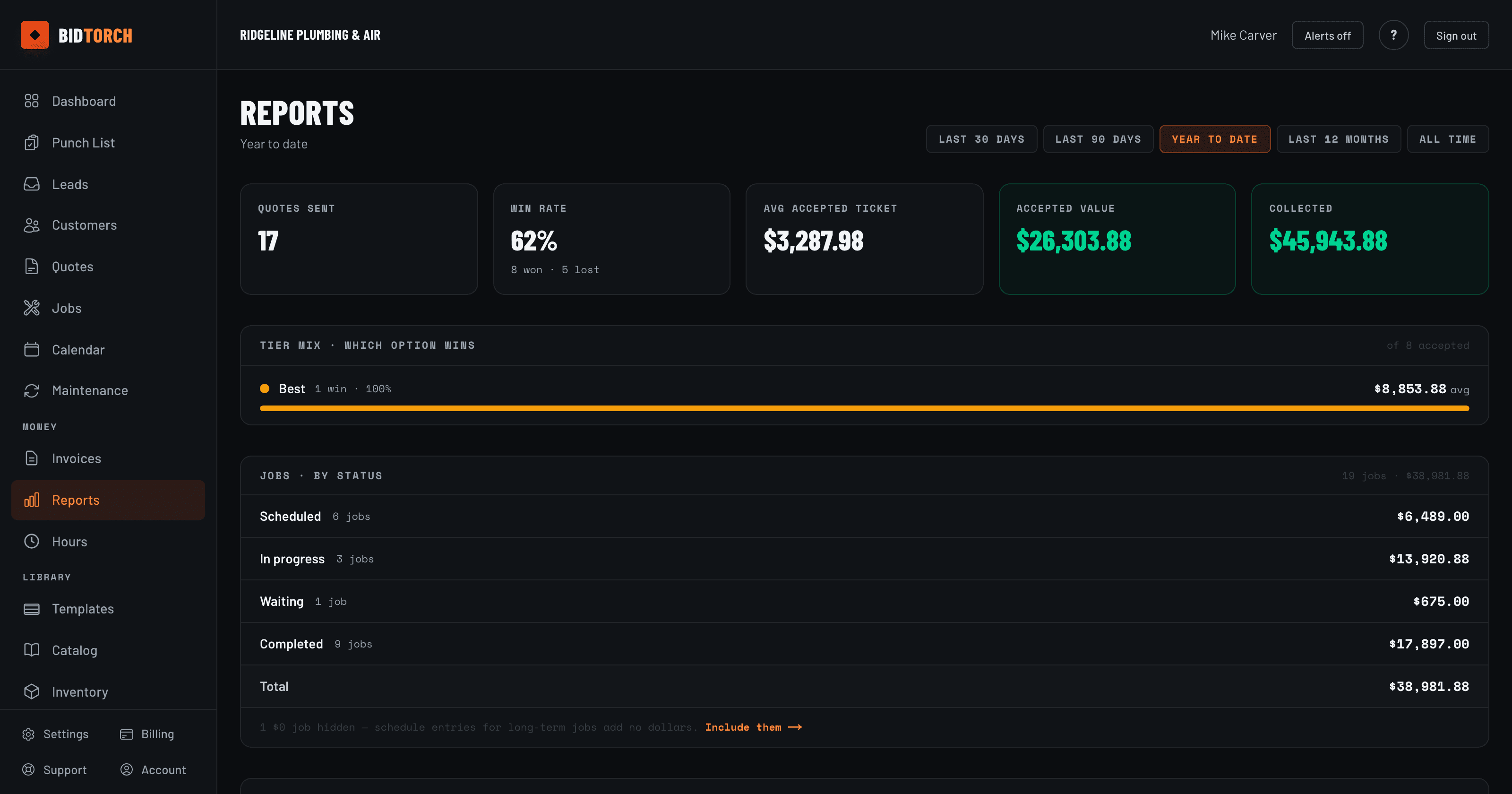Open Settings via its gear icon
This screenshot has width=1512, height=794.
[28, 734]
